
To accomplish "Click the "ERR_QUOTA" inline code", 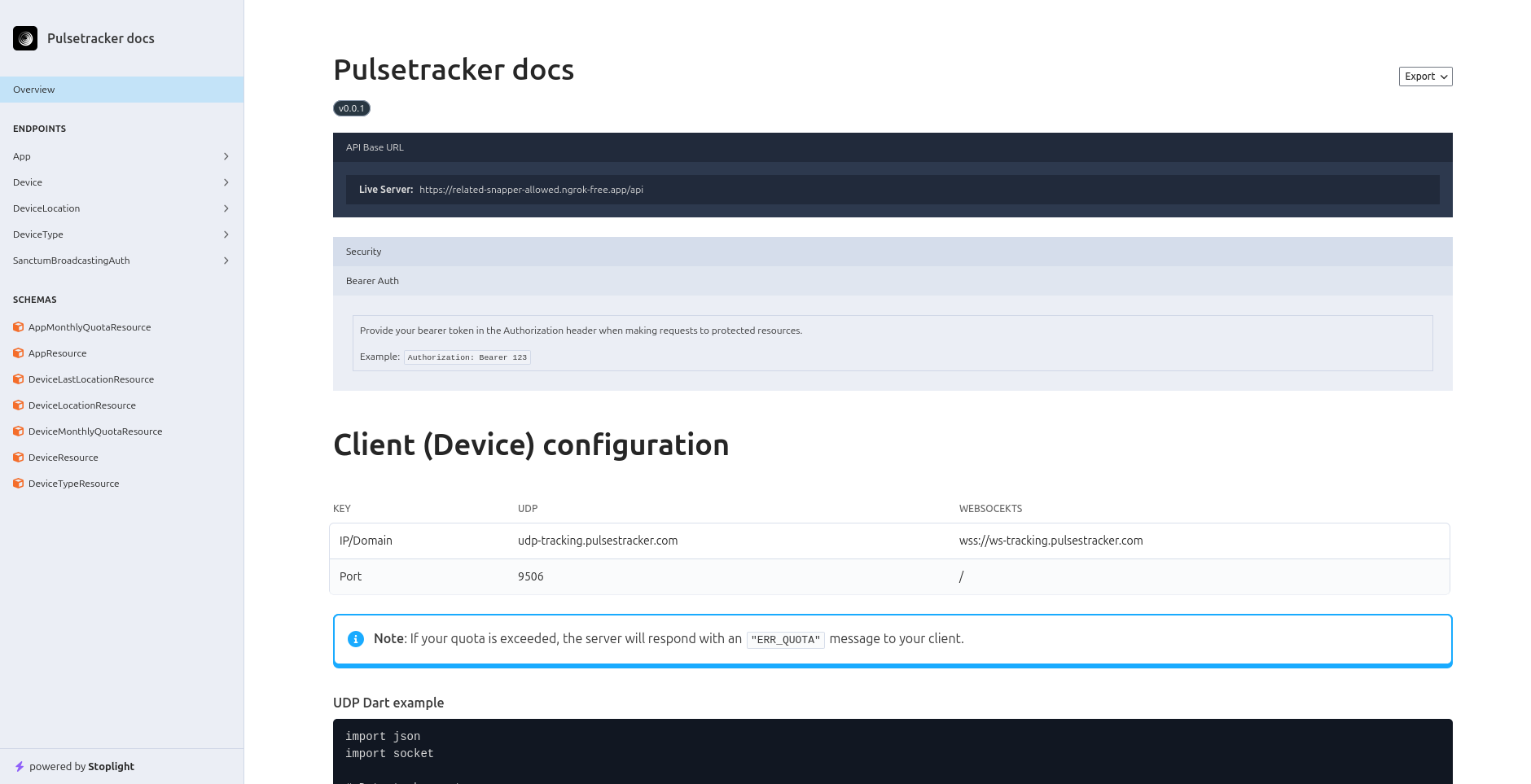I will 786,640.
